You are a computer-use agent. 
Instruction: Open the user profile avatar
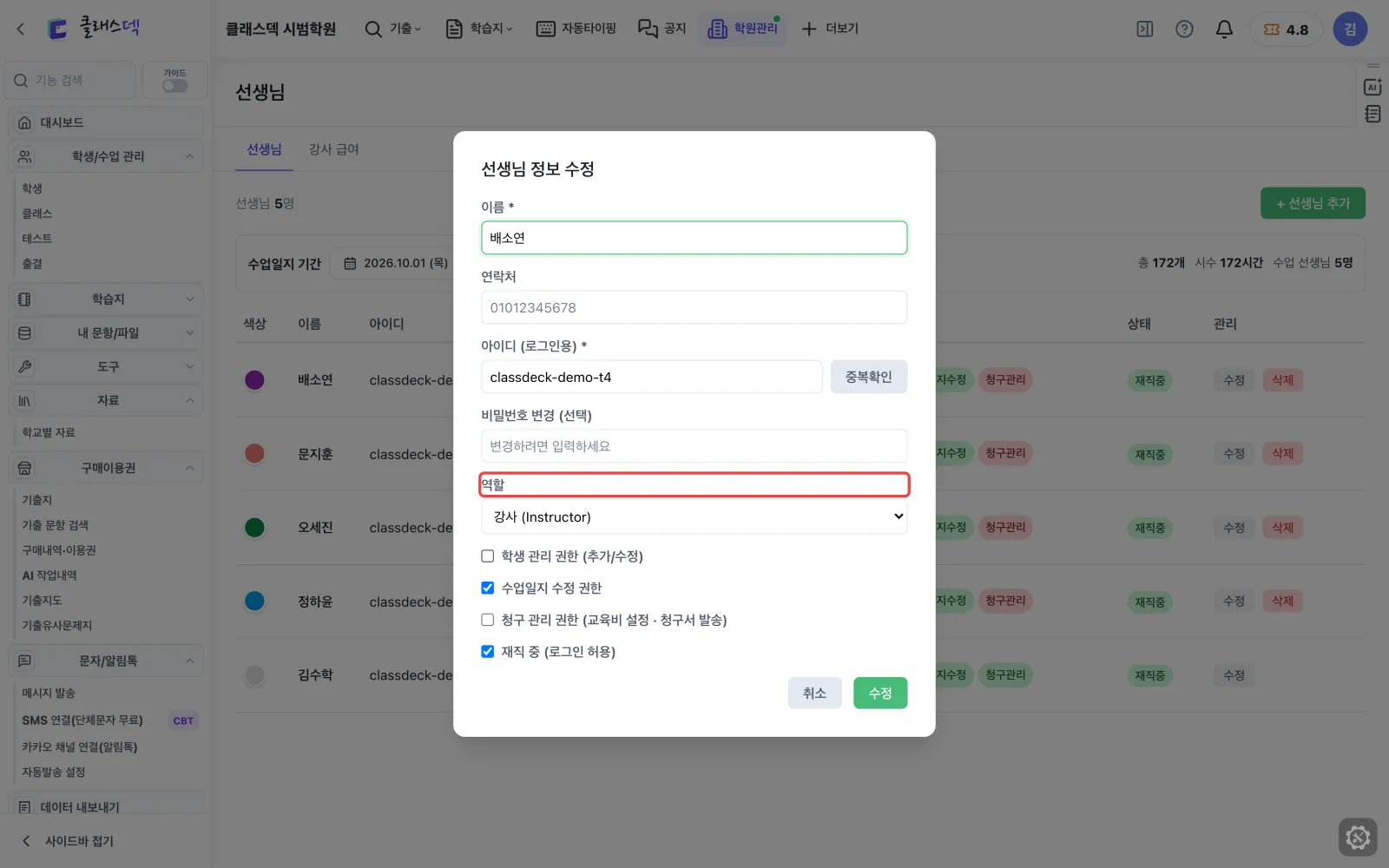click(1350, 29)
